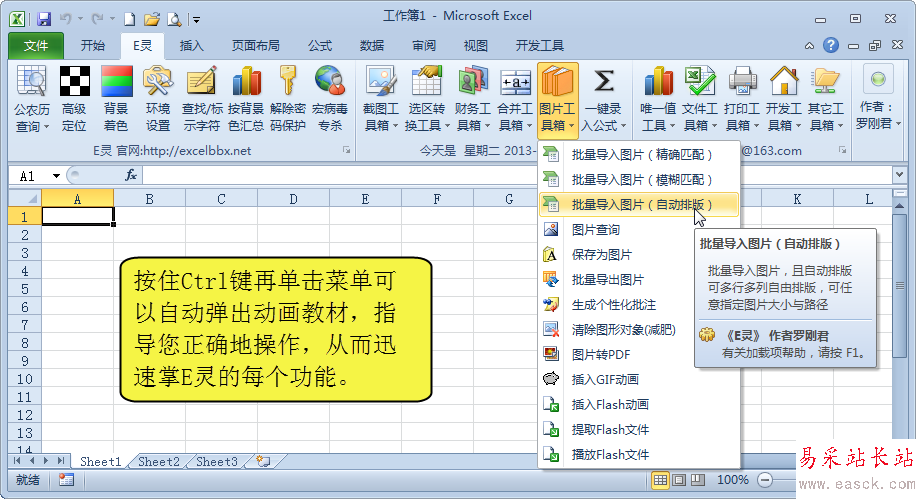Open the 公农历查询 calendar lookup tool
916x499 pixels.
(32, 99)
